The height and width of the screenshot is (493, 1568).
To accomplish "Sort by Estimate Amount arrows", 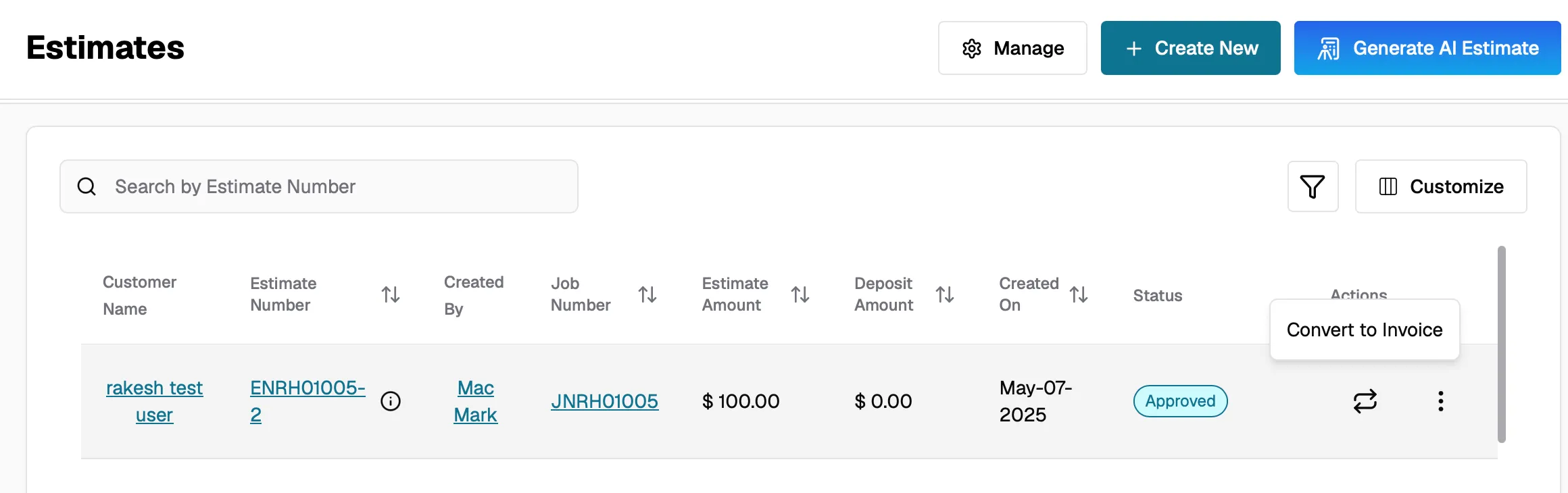I will tap(800, 294).
